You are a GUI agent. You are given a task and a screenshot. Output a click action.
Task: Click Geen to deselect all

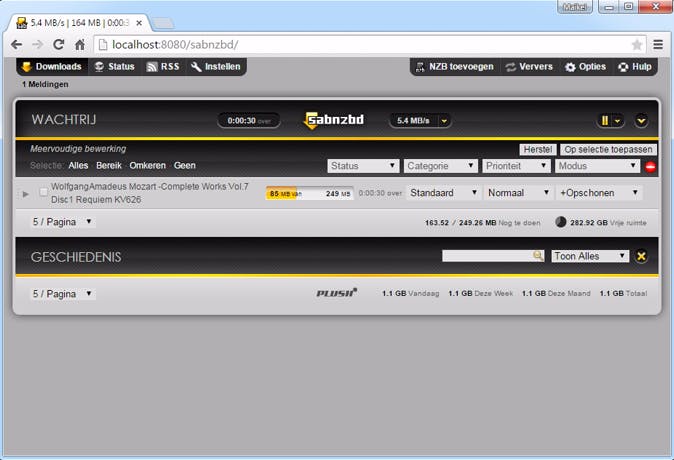pyautogui.click(x=185, y=166)
